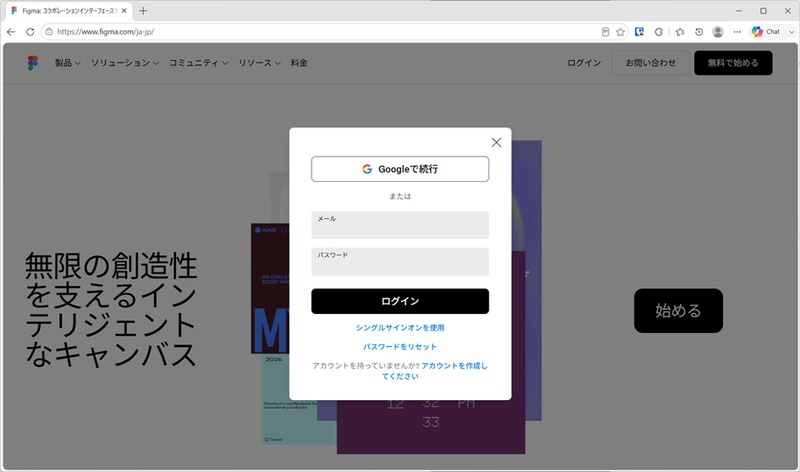Viewport: 800px width, 472px height.
Task: Open favorites list icon
Action: 680,32
